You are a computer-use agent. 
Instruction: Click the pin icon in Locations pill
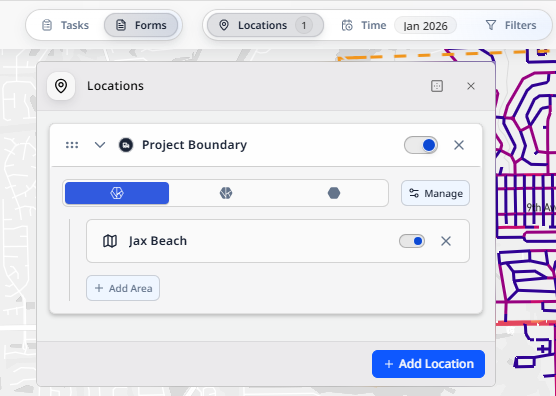click(x=224, y=25)
